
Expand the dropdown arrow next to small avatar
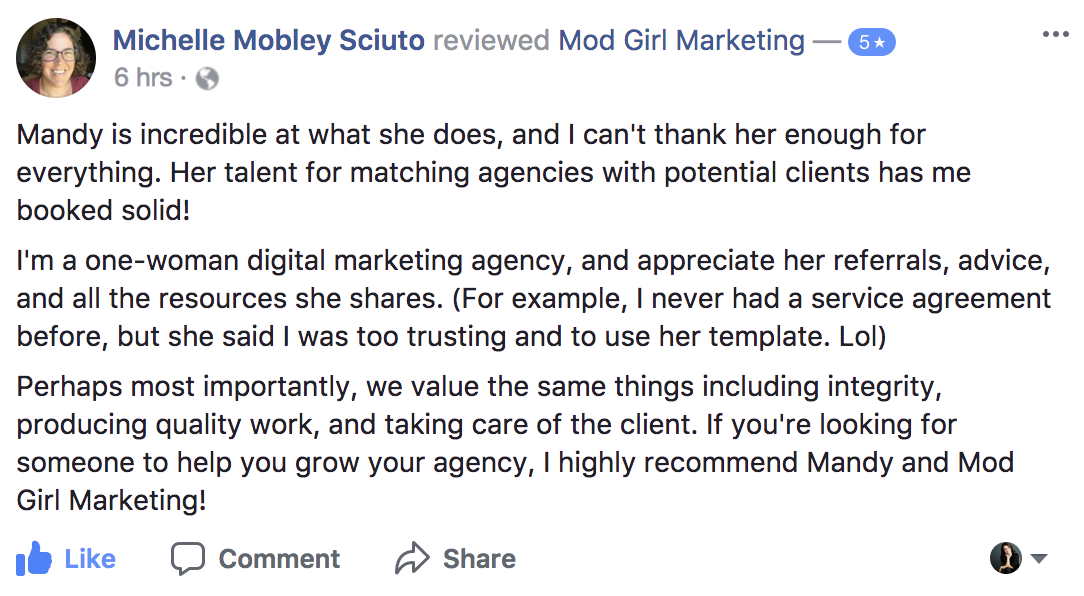[1038, 558]
